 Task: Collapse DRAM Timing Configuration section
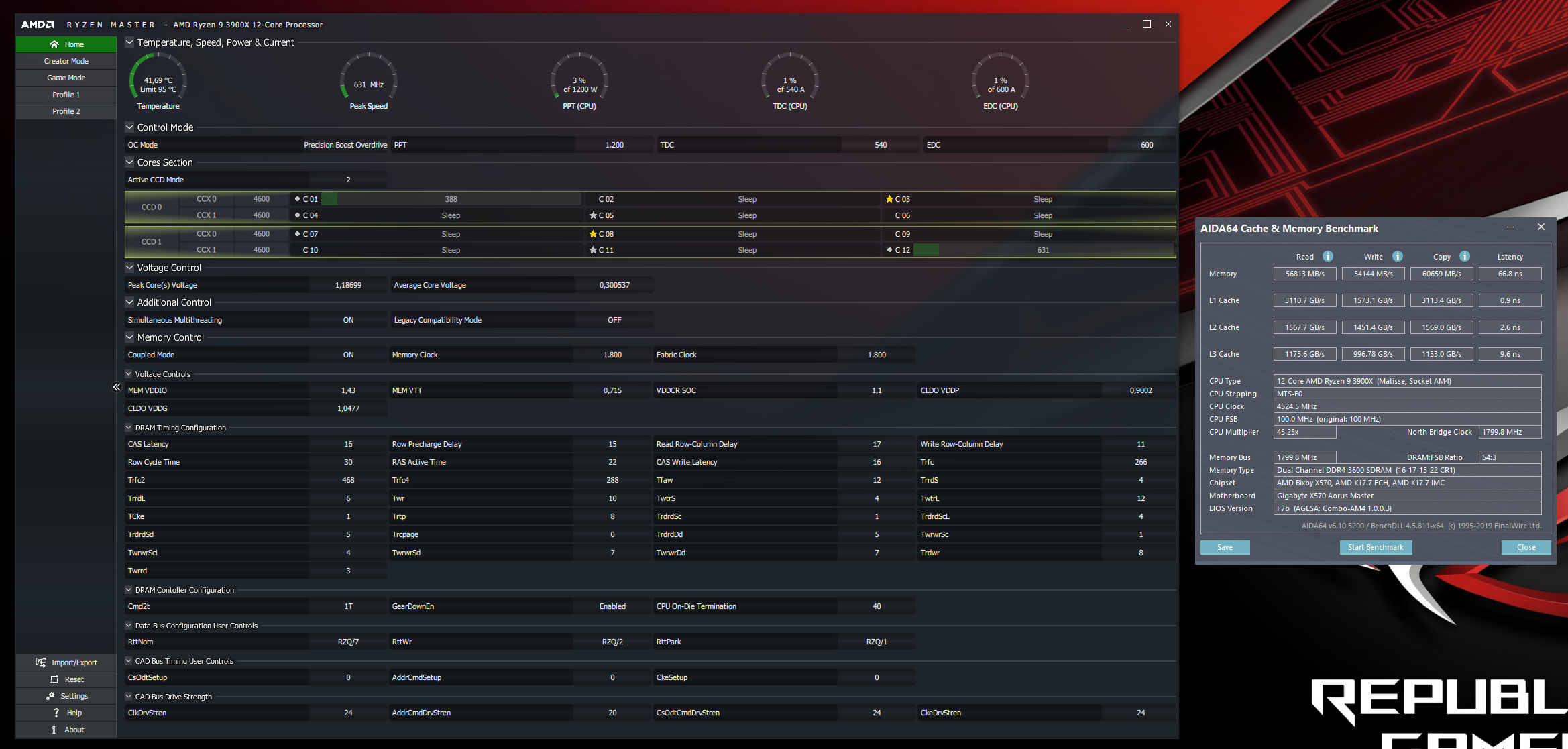(x=129, y=428)
